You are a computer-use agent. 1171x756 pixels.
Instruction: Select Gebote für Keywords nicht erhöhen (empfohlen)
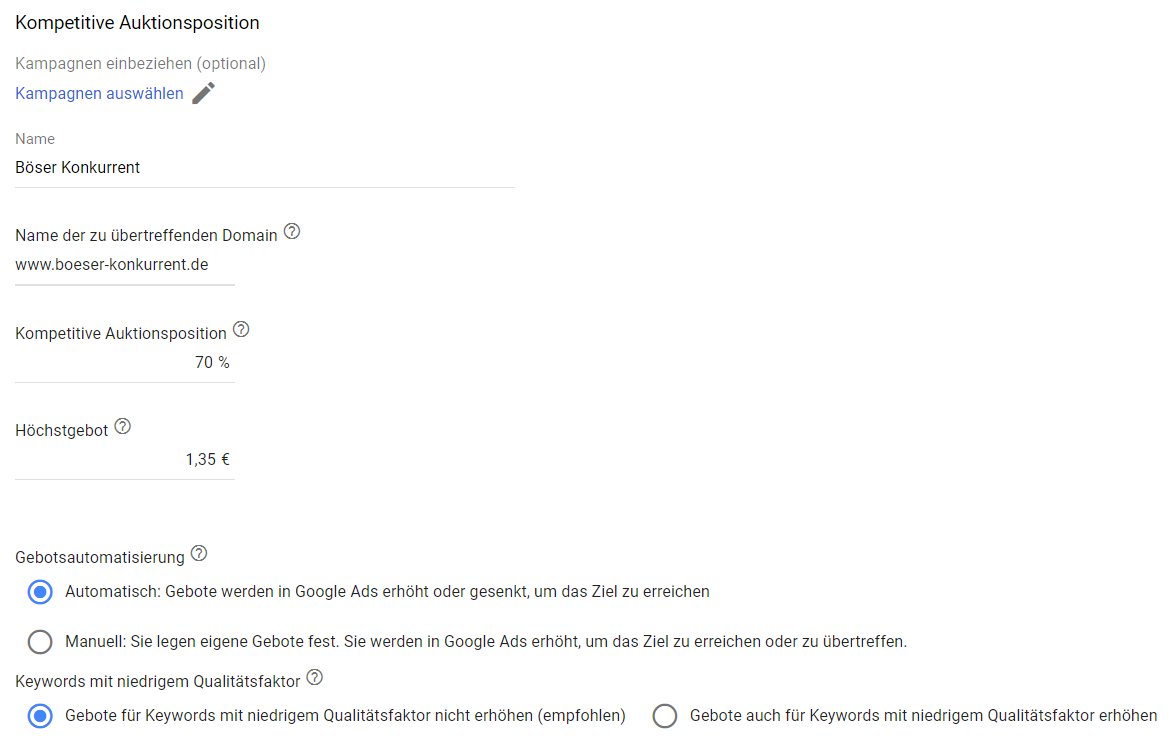point(39,716)
